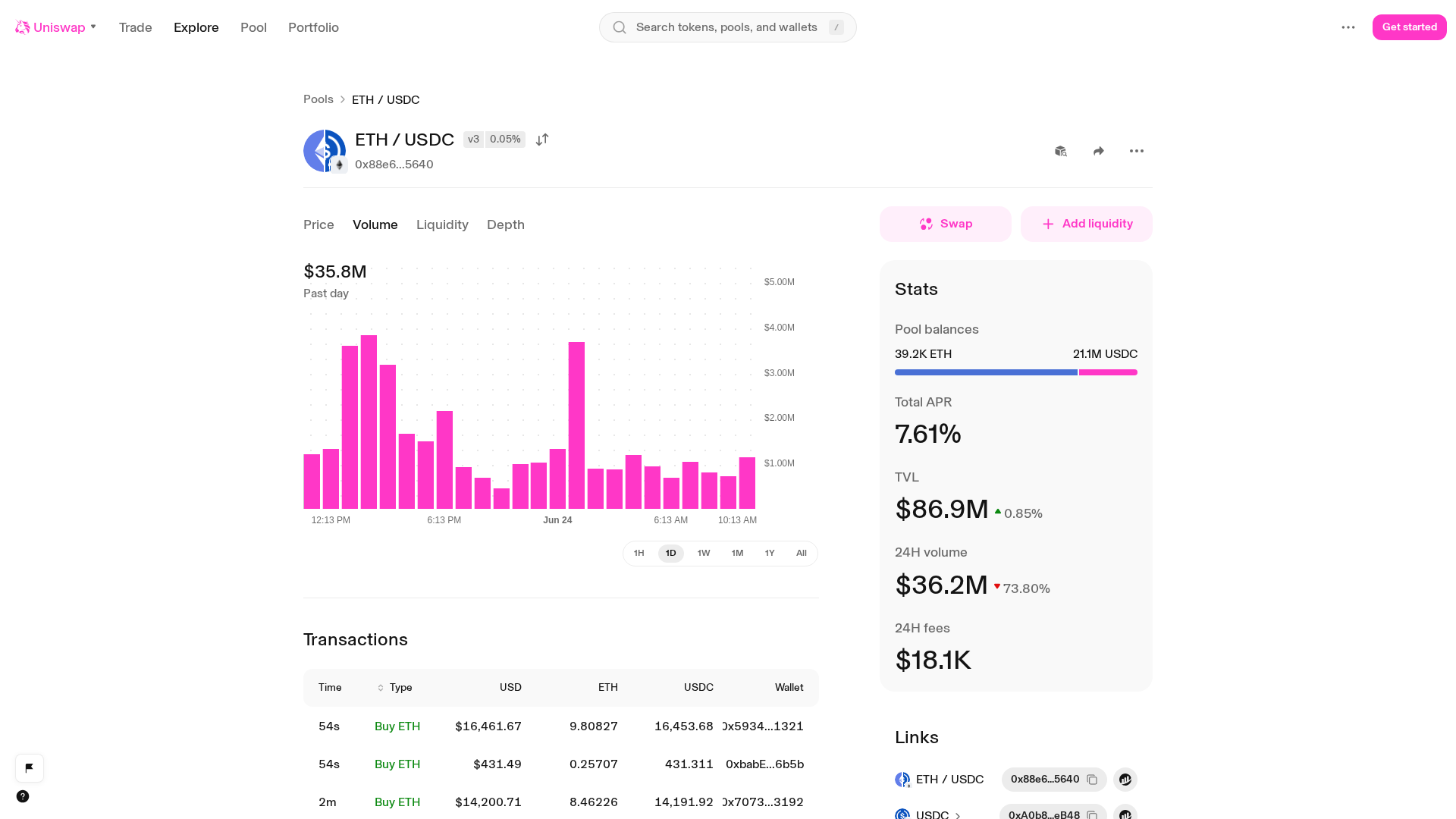
Task: Click the green up arrow beside 0.85%
Action: tap(998, 512)
